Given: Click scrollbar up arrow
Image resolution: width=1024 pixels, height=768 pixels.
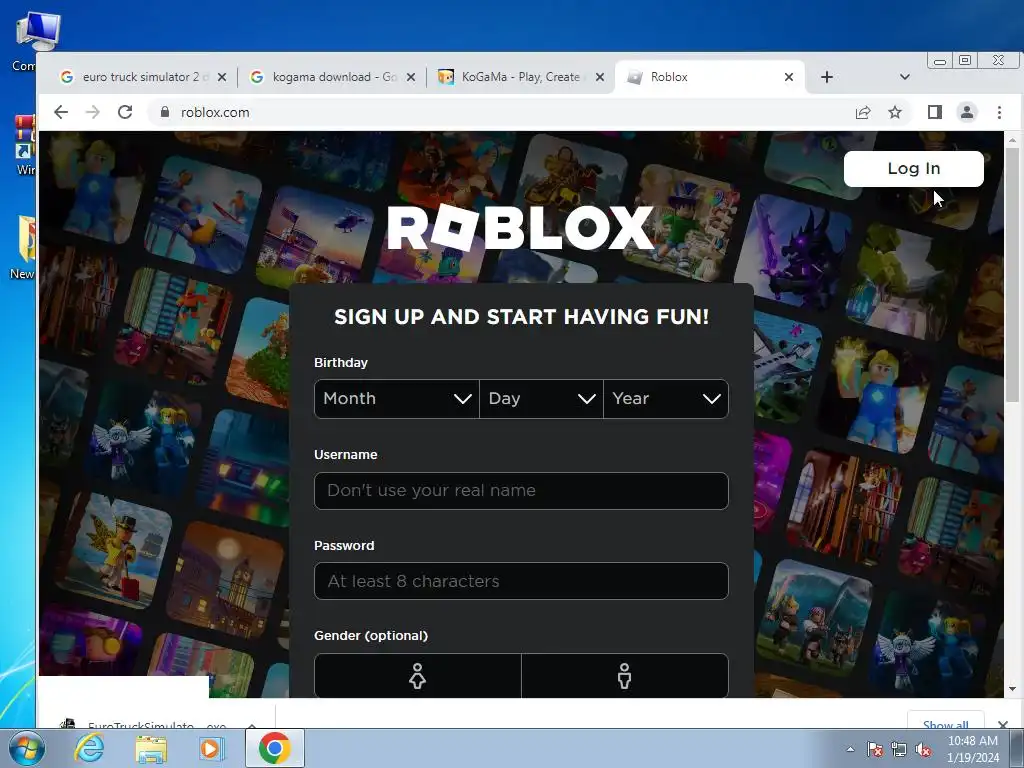Looking at the screenshot, I should [1012, 140].
